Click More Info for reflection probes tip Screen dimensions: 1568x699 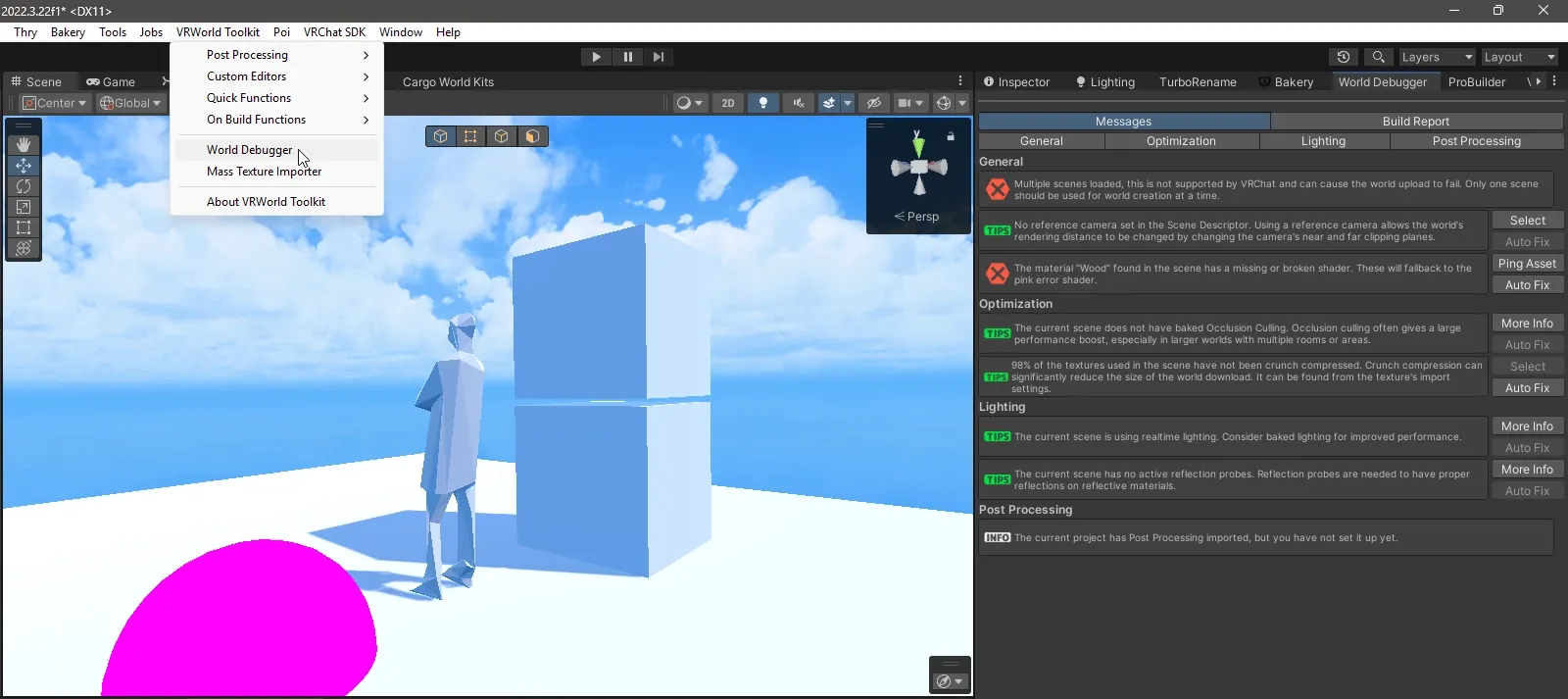(x=1527, y=470)
